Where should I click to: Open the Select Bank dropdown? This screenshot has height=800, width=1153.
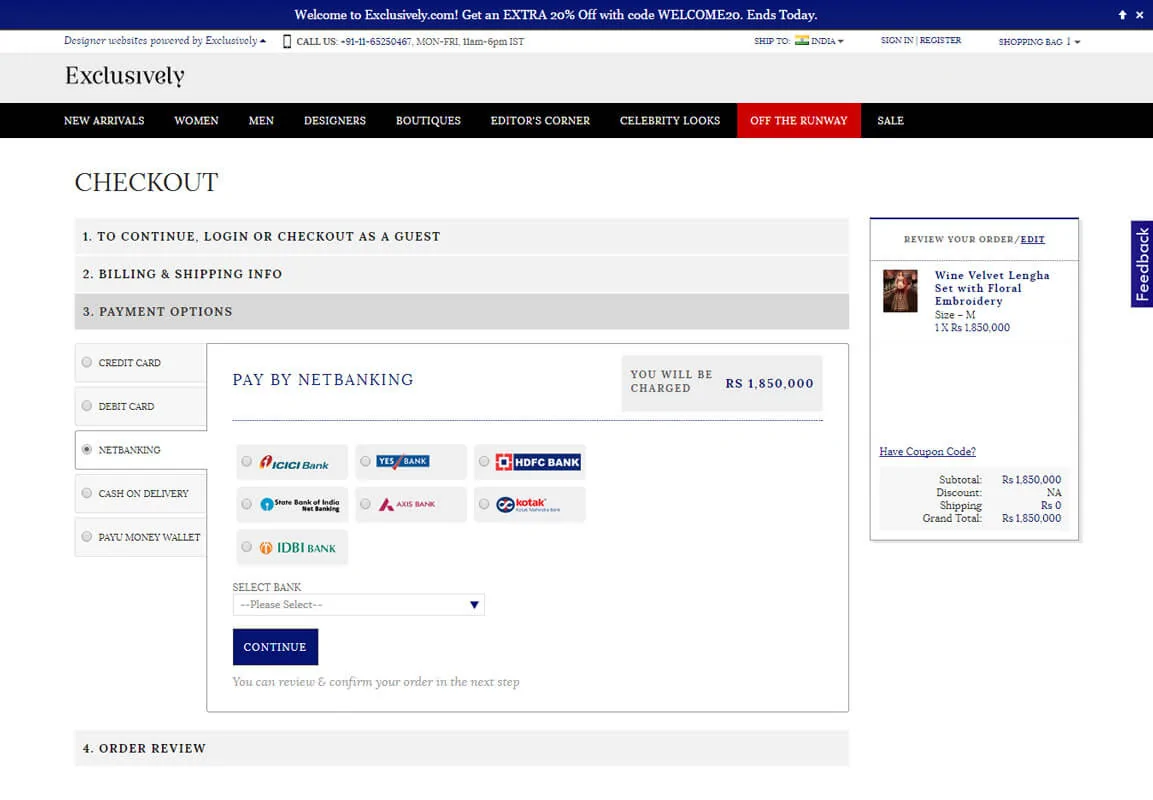[x=358, y=604]
